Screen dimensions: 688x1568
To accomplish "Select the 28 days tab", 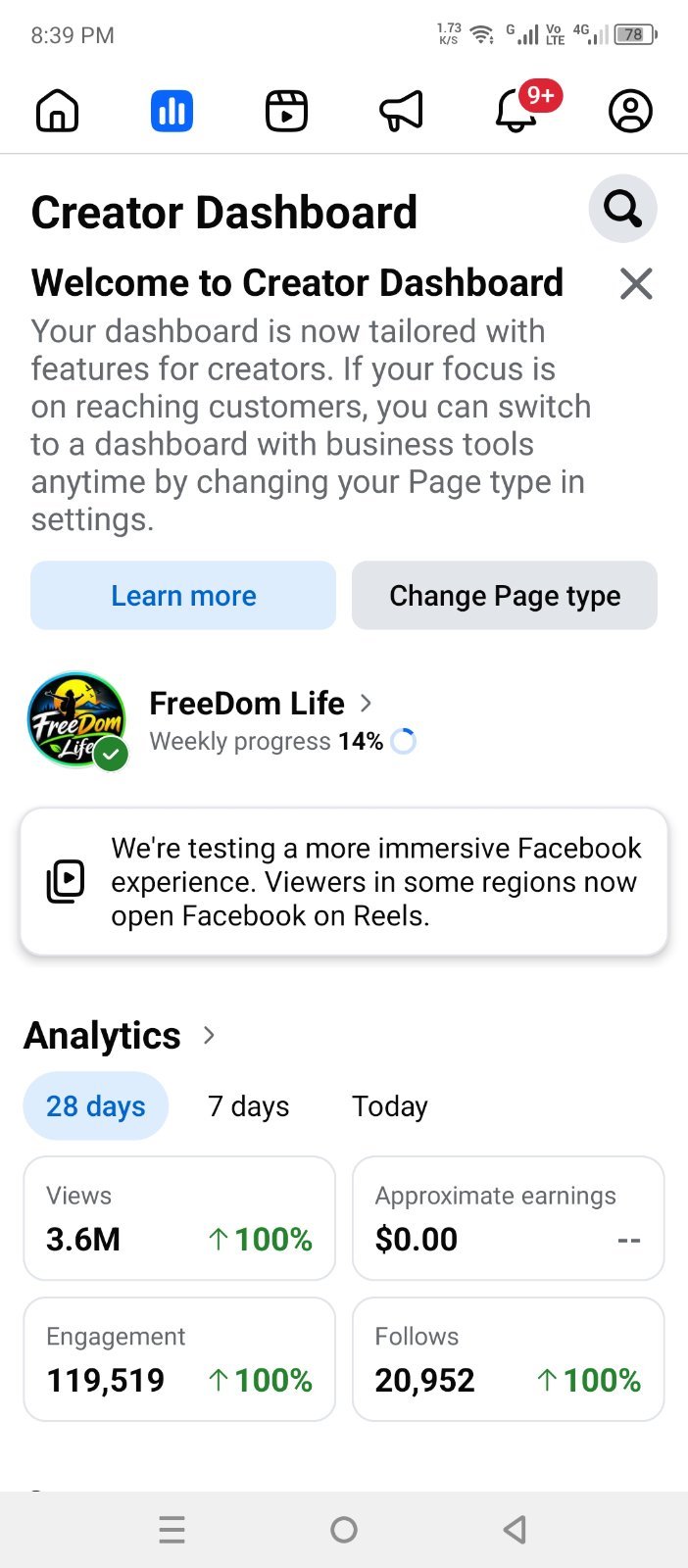I will pyautogui.click(x=96, y=1106).
